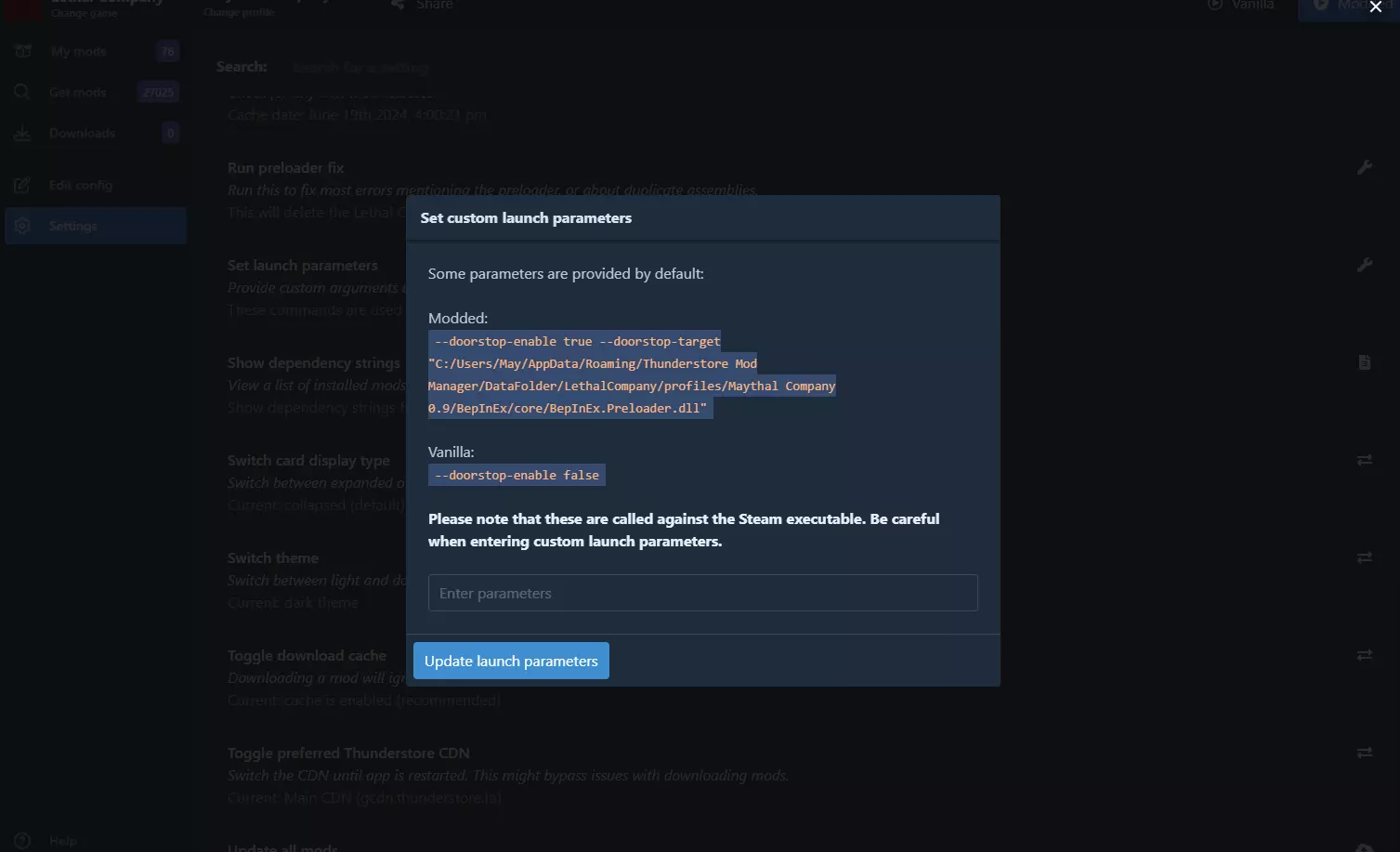
Task: Click the swap icon for Toggle preferred Thunderstore CDN
Action: [x=1365, y=753]
